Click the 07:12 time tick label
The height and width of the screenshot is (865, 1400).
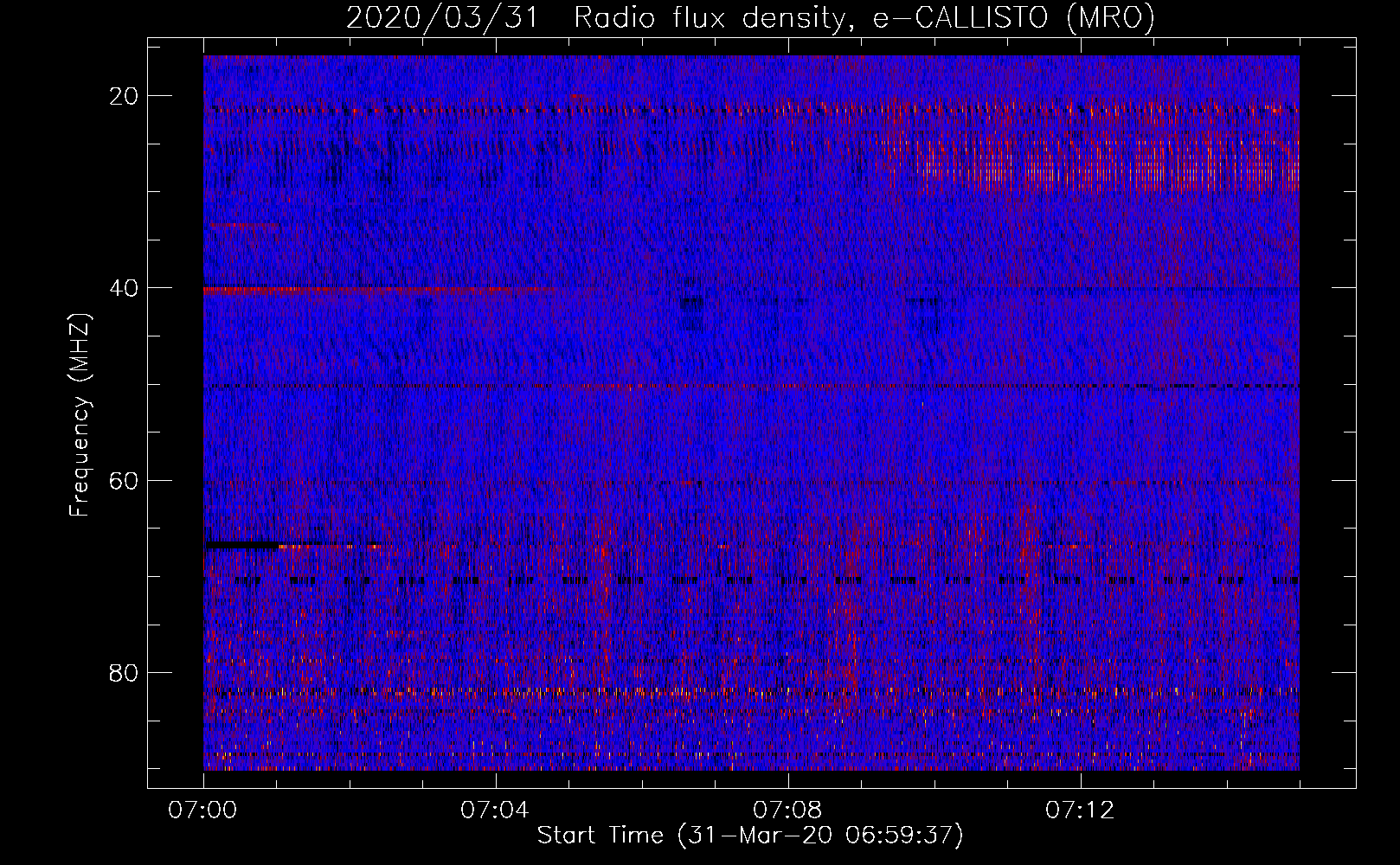(x=1081, y=811)
